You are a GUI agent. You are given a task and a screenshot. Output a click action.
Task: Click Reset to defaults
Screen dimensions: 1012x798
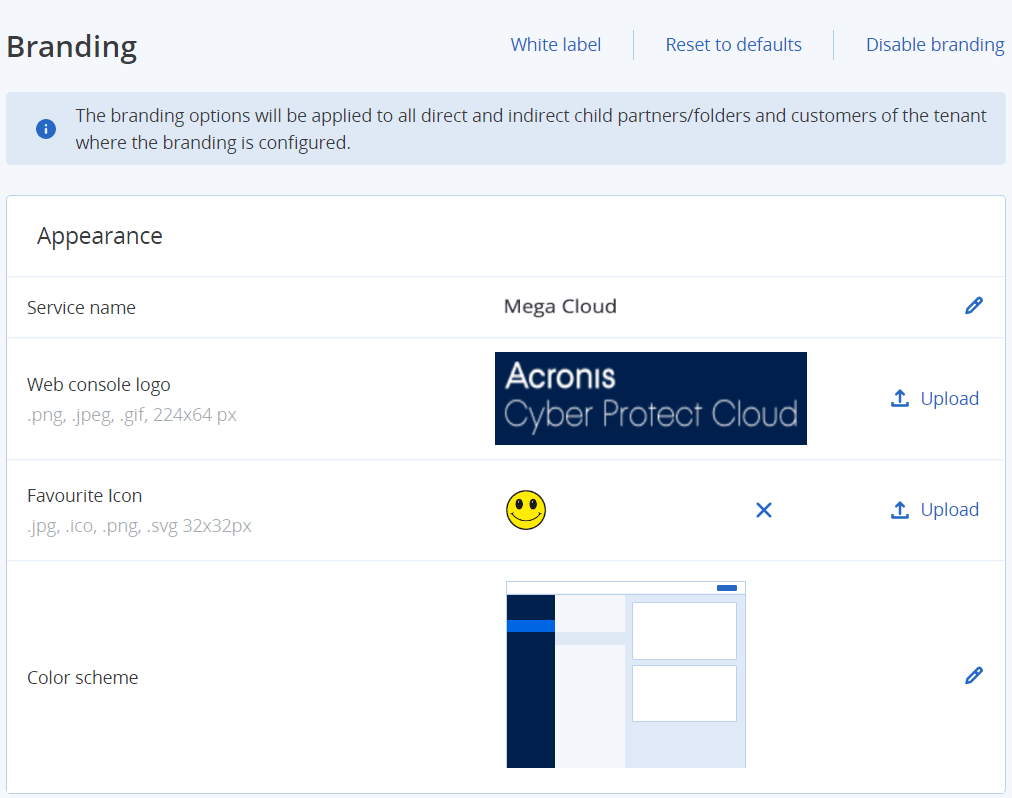[733, 45]
